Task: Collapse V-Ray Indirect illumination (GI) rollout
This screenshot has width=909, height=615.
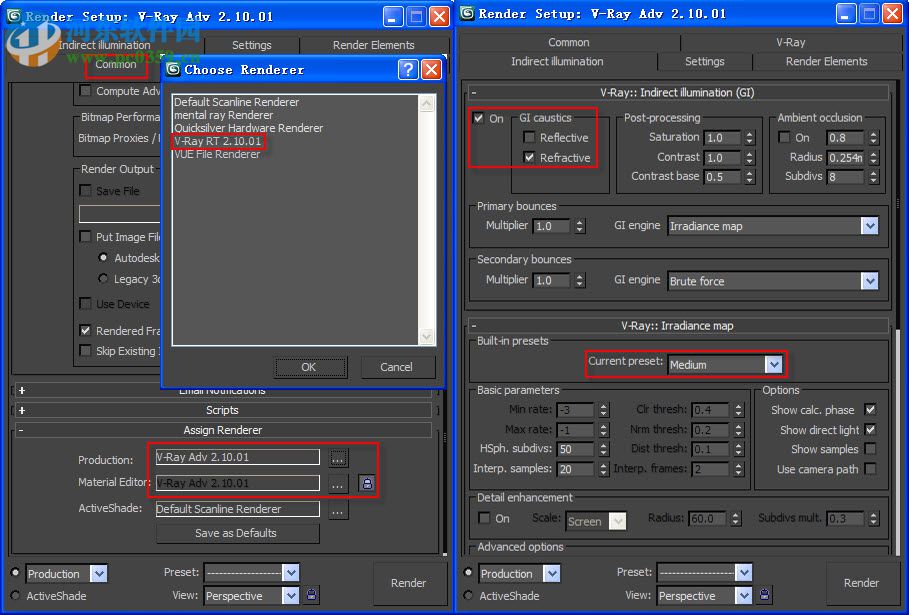Action: pyautogui.click(x=677, y=92)
